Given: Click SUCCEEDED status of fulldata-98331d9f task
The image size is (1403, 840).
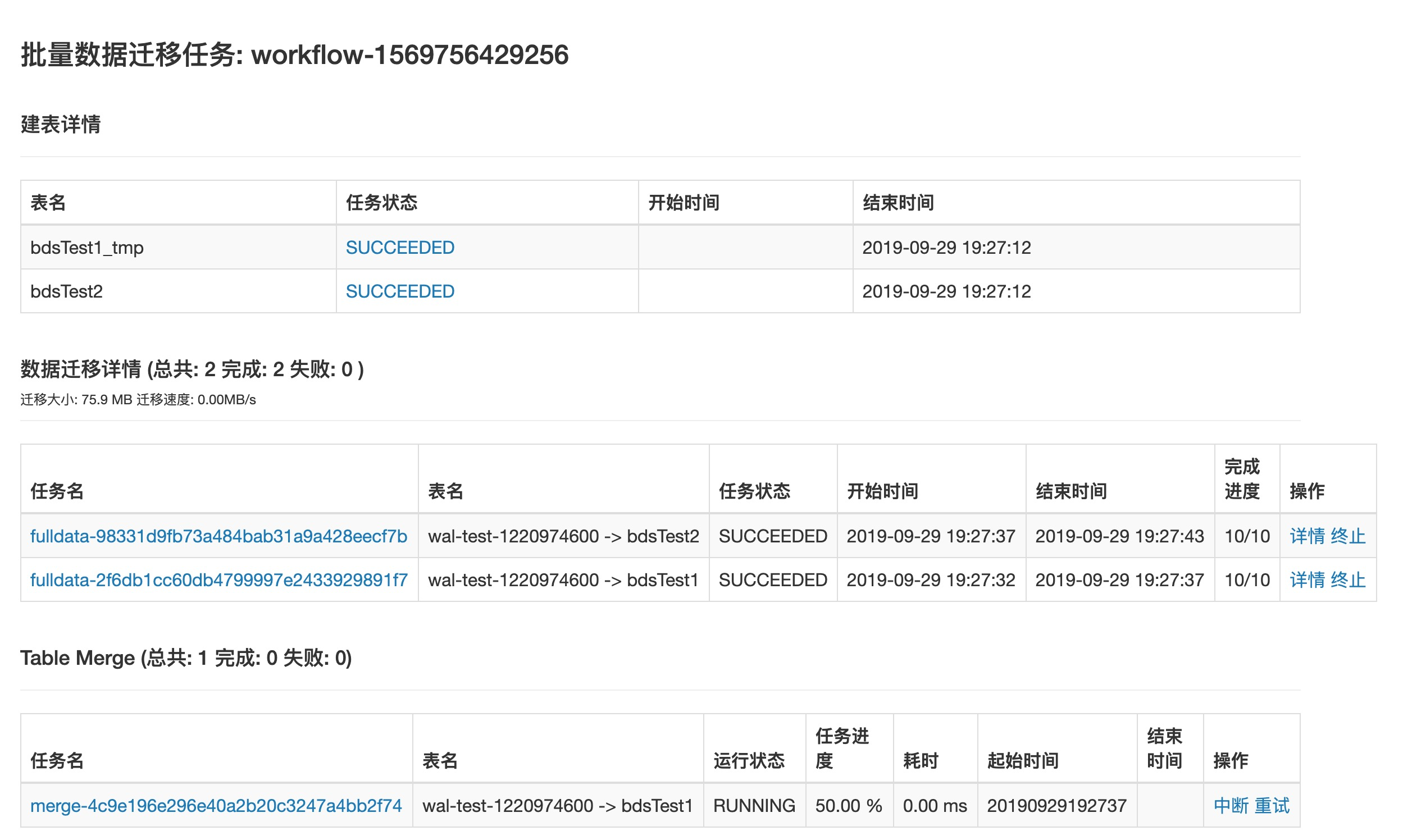Looking at the screenshot, I should (773, 536).
